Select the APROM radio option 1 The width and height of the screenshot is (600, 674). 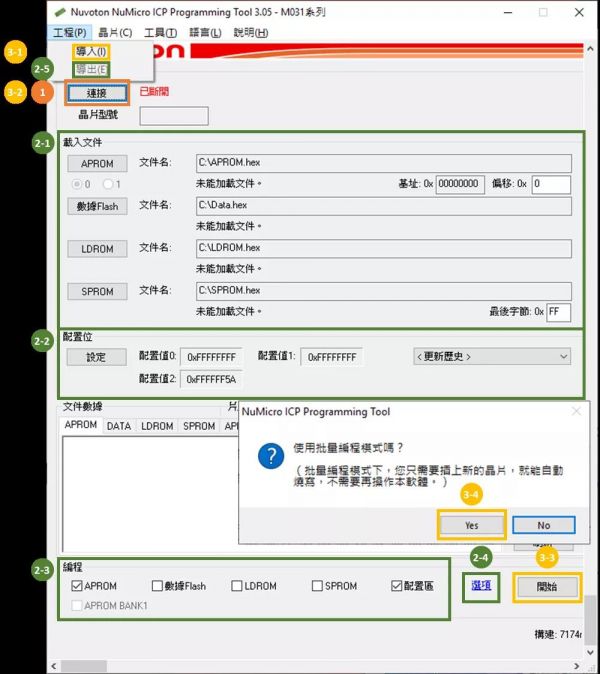pyautogui.click(x=108, y=184)
